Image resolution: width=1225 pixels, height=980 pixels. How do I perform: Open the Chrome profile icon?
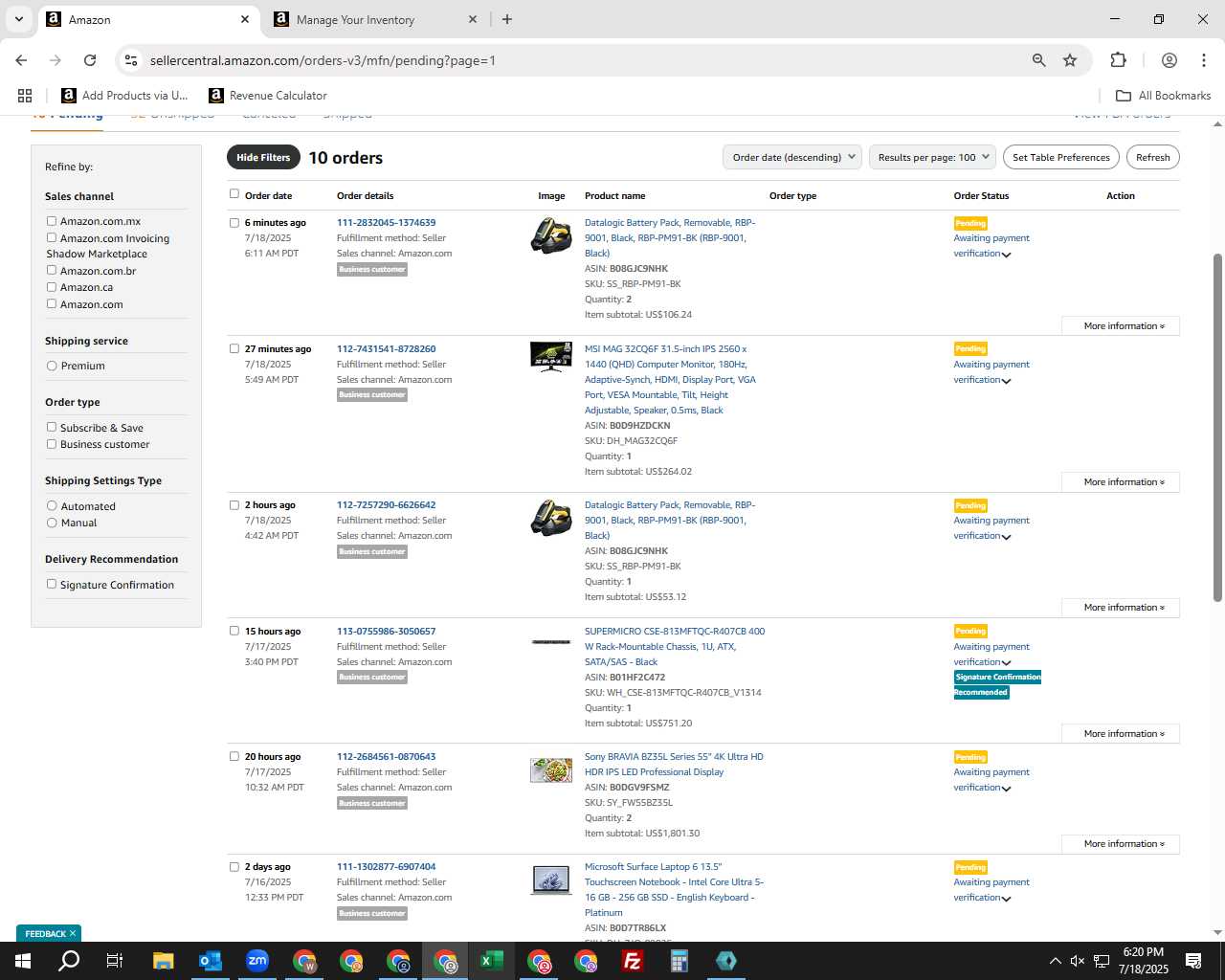(1169, 60)
